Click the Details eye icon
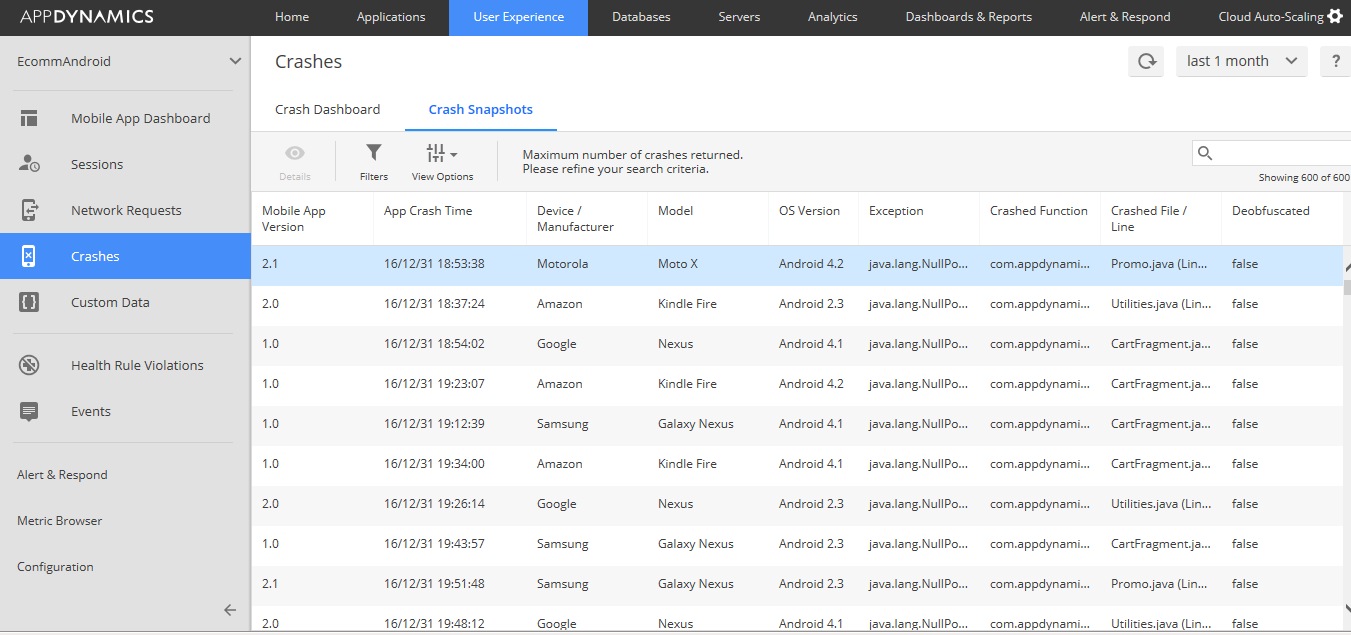Image resolution: width=1351 pixels, height=635 pixels. tap(294, 153)
